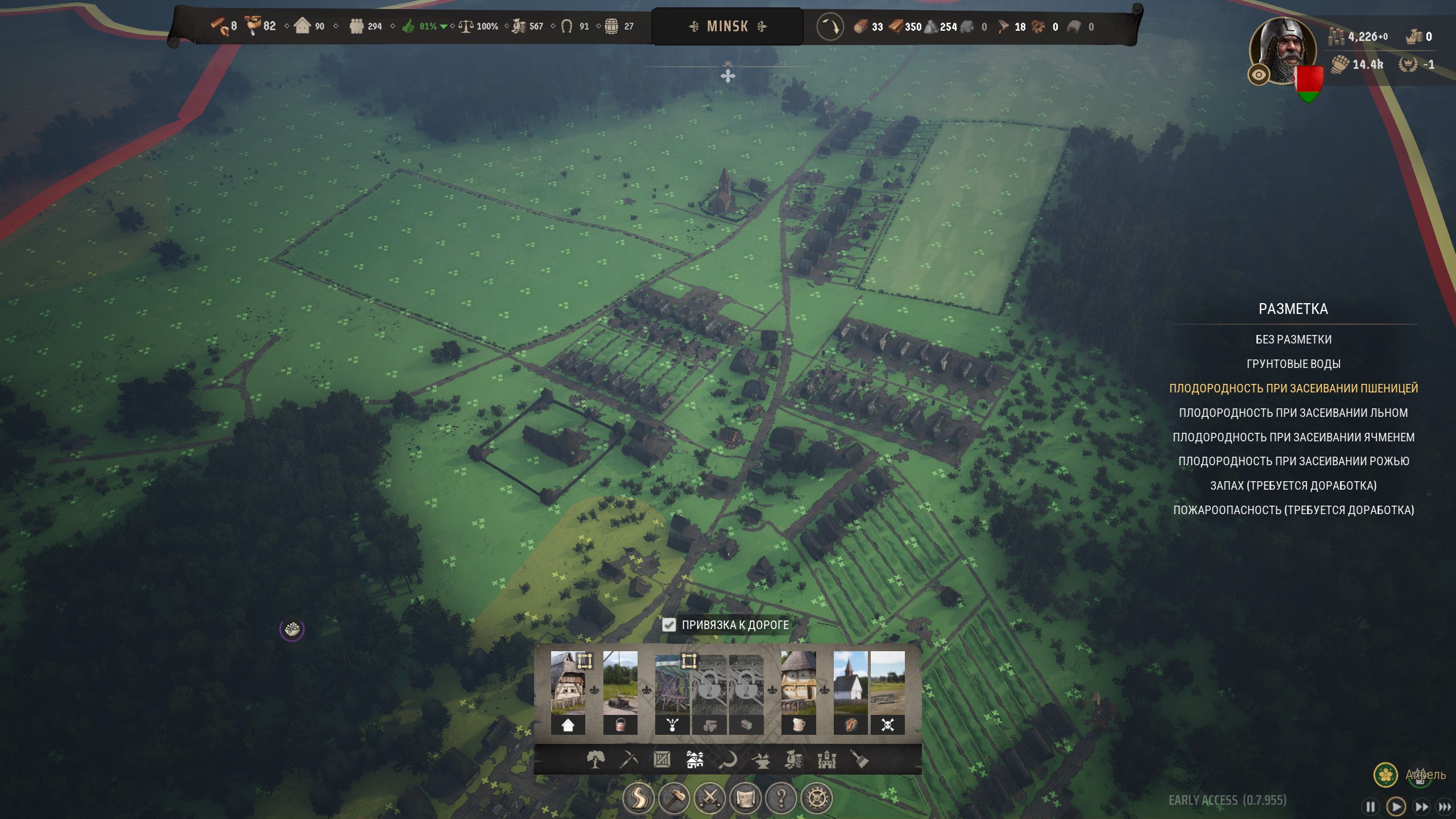
Task: Choose the tavern building card with mug
Action: [x=799, y=693]
